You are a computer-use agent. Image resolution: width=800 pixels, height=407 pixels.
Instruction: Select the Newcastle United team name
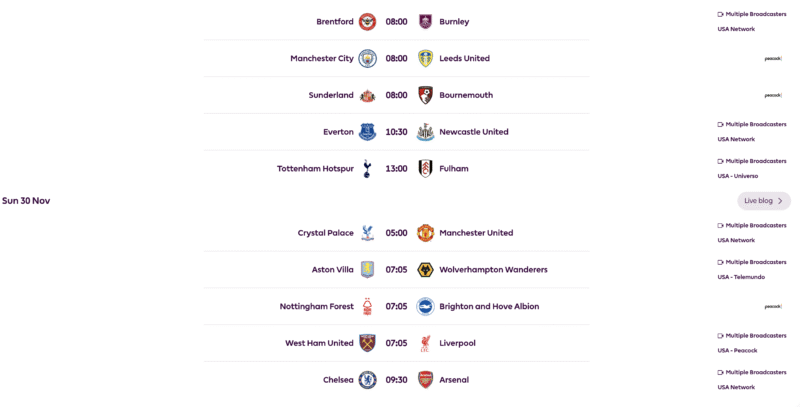474,132
